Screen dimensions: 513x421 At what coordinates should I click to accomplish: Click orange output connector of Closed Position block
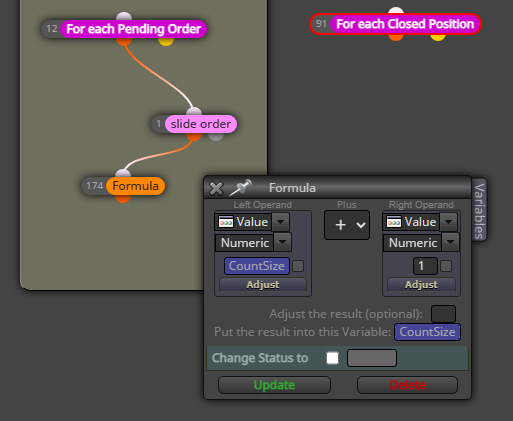coord(396,37)
